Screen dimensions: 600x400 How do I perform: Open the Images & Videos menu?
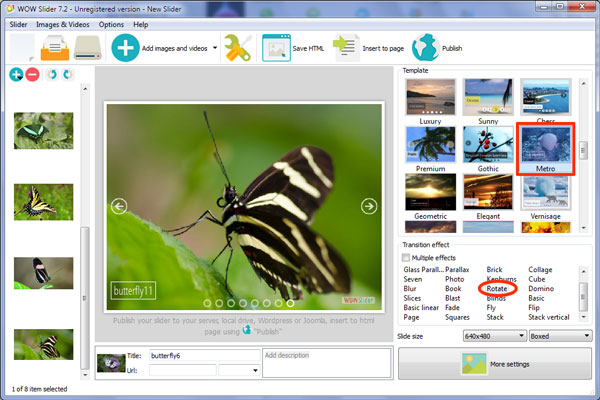pos(63,24)
